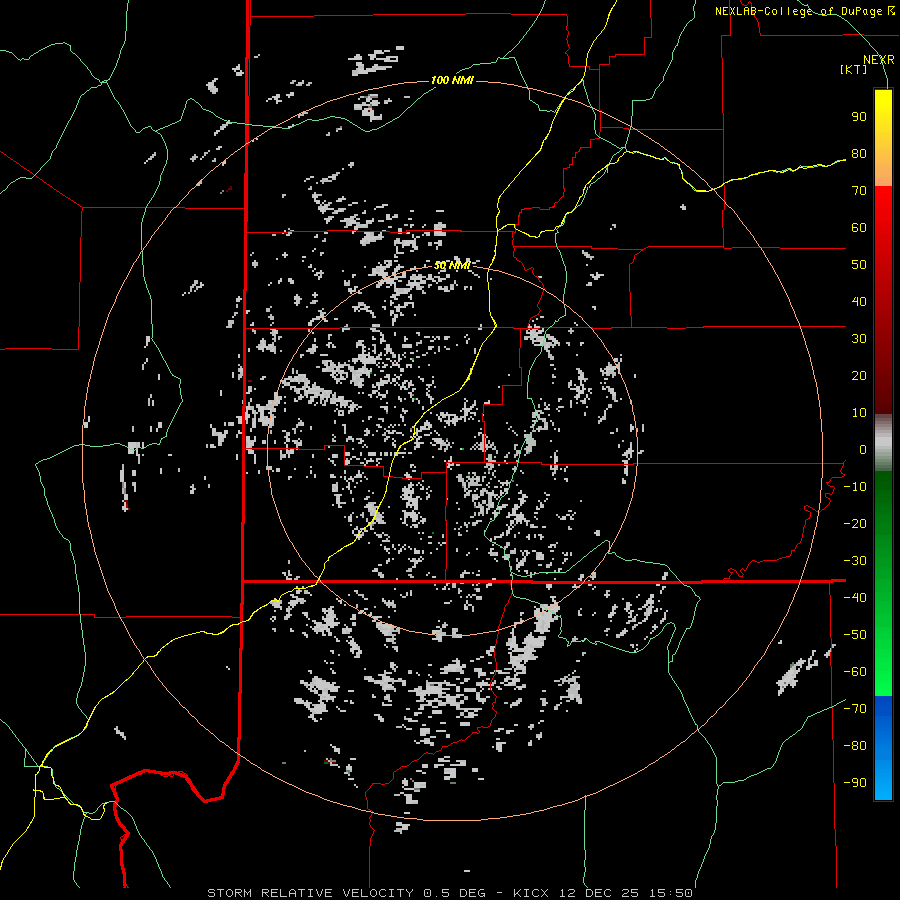900x900 pixels.
Task: Click the 80 knot scale value
Action: pos(859,154)
